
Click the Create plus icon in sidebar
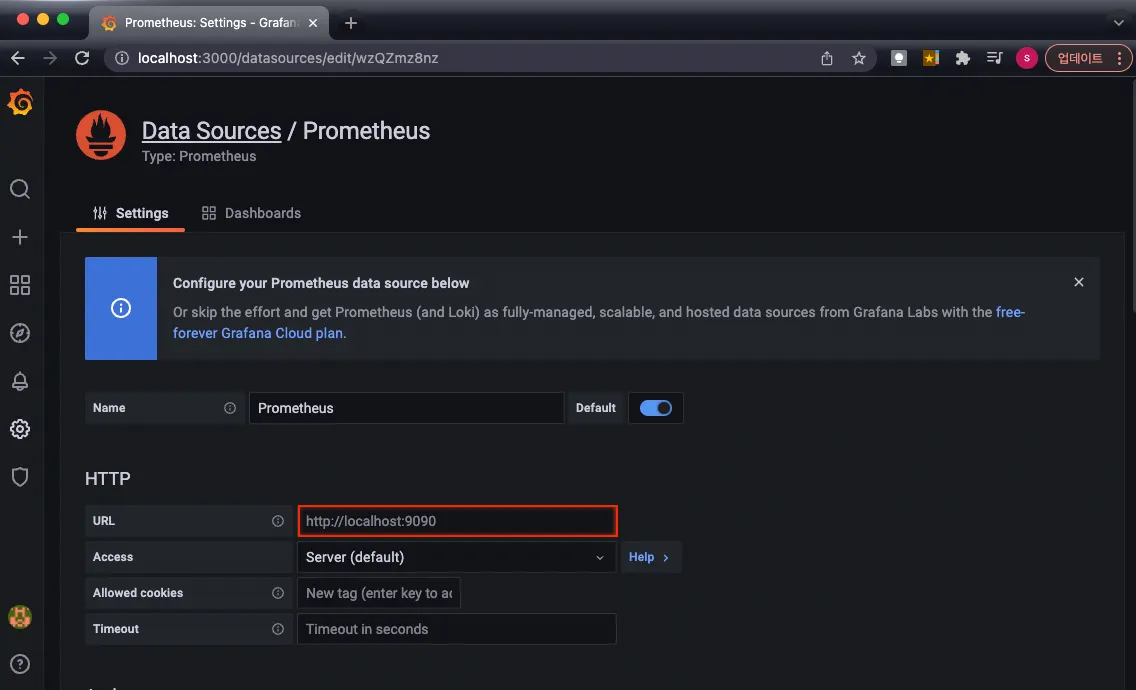coord(20,237)
